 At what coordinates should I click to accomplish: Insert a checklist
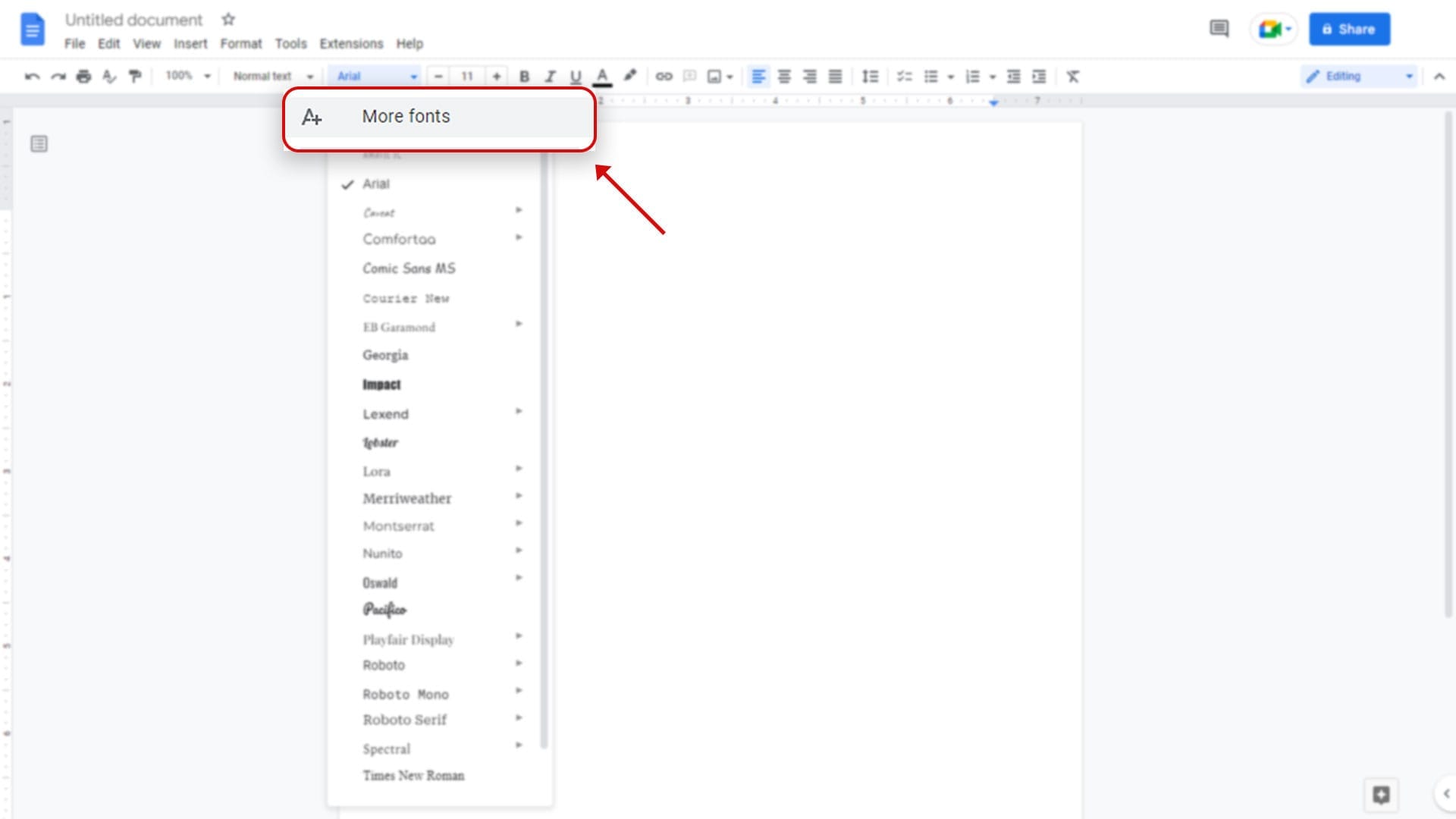[x=905, y=76]
